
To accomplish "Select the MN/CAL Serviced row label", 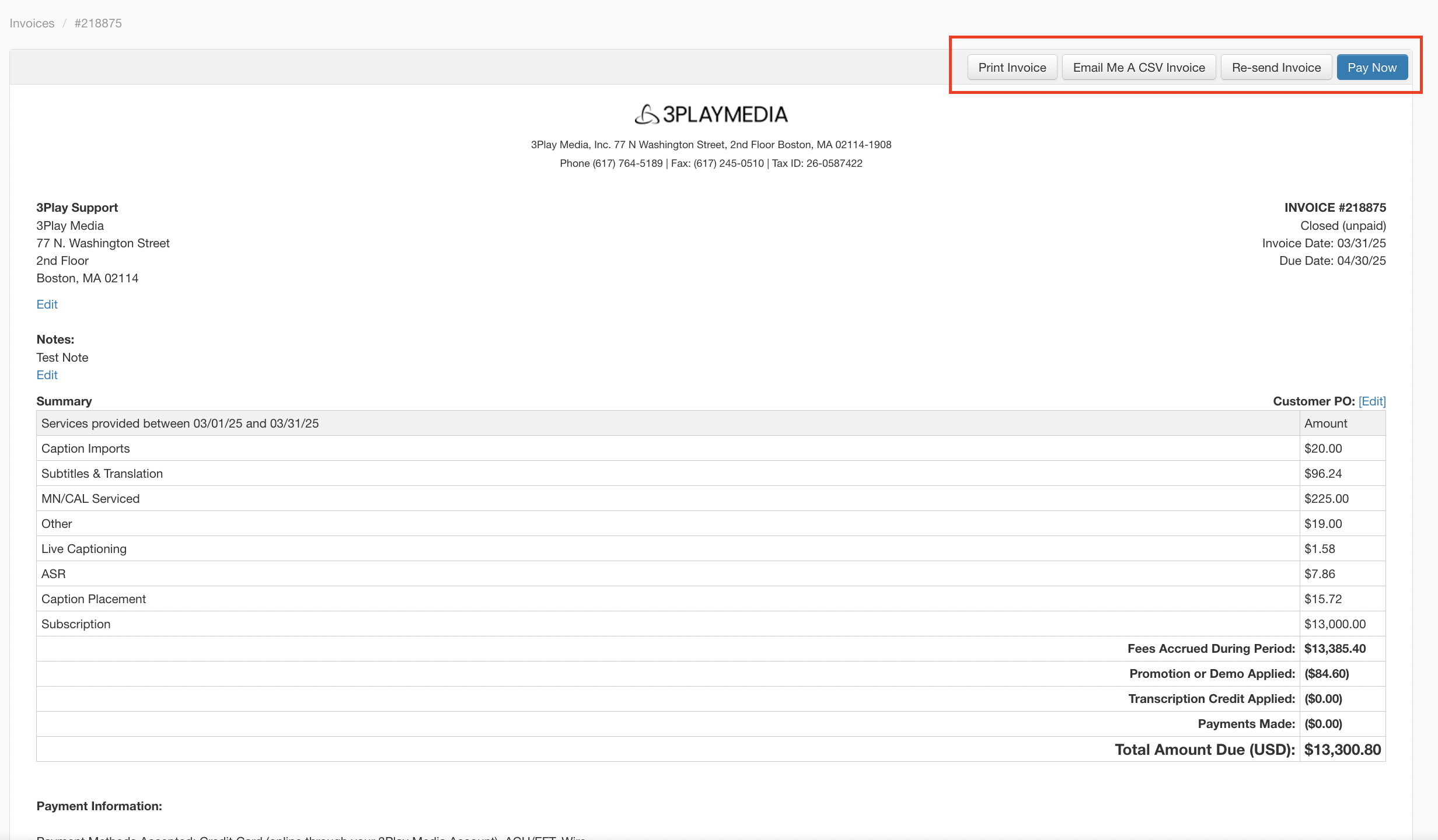I will click(90, 499).
